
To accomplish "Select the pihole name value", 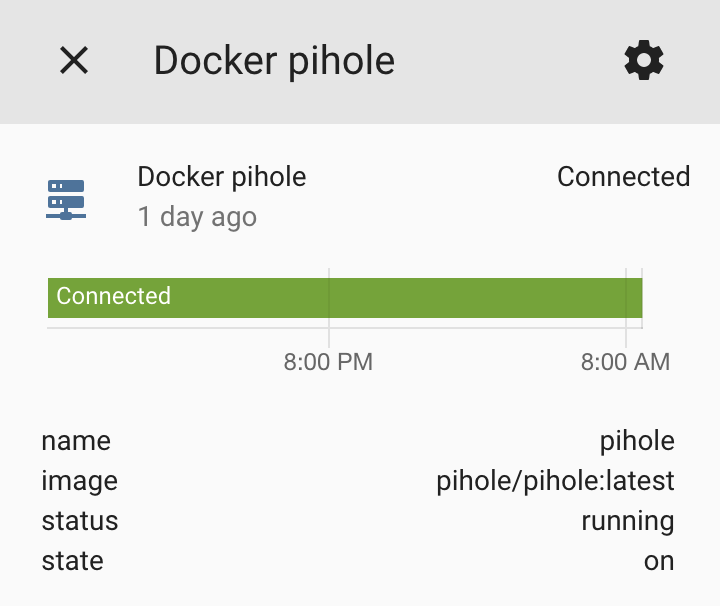I will pyautogui.click(x=637, y=441).
